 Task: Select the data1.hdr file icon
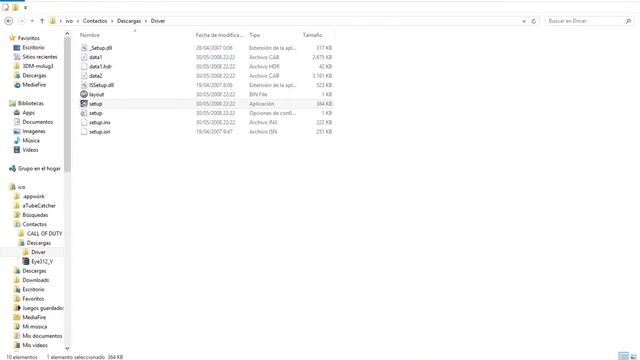coord(84,67)
